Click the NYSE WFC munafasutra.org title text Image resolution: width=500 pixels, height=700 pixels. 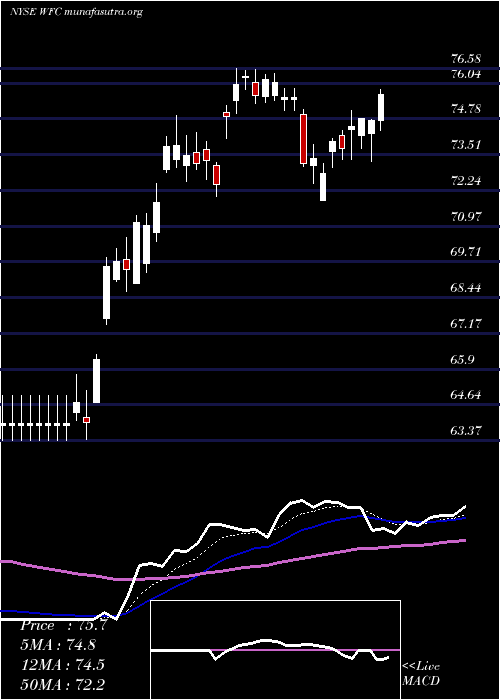point(76,12)
